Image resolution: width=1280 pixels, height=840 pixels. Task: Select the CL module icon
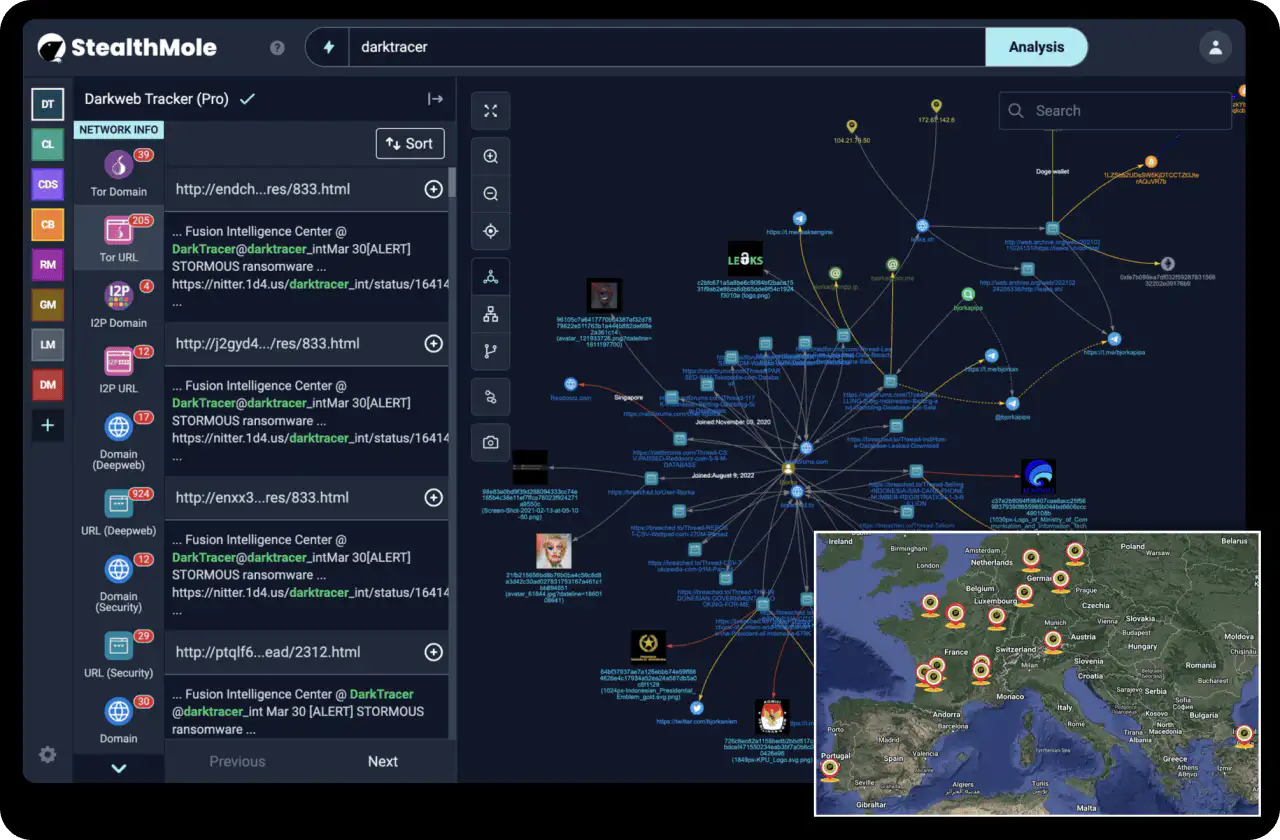(x=47, y=144)
